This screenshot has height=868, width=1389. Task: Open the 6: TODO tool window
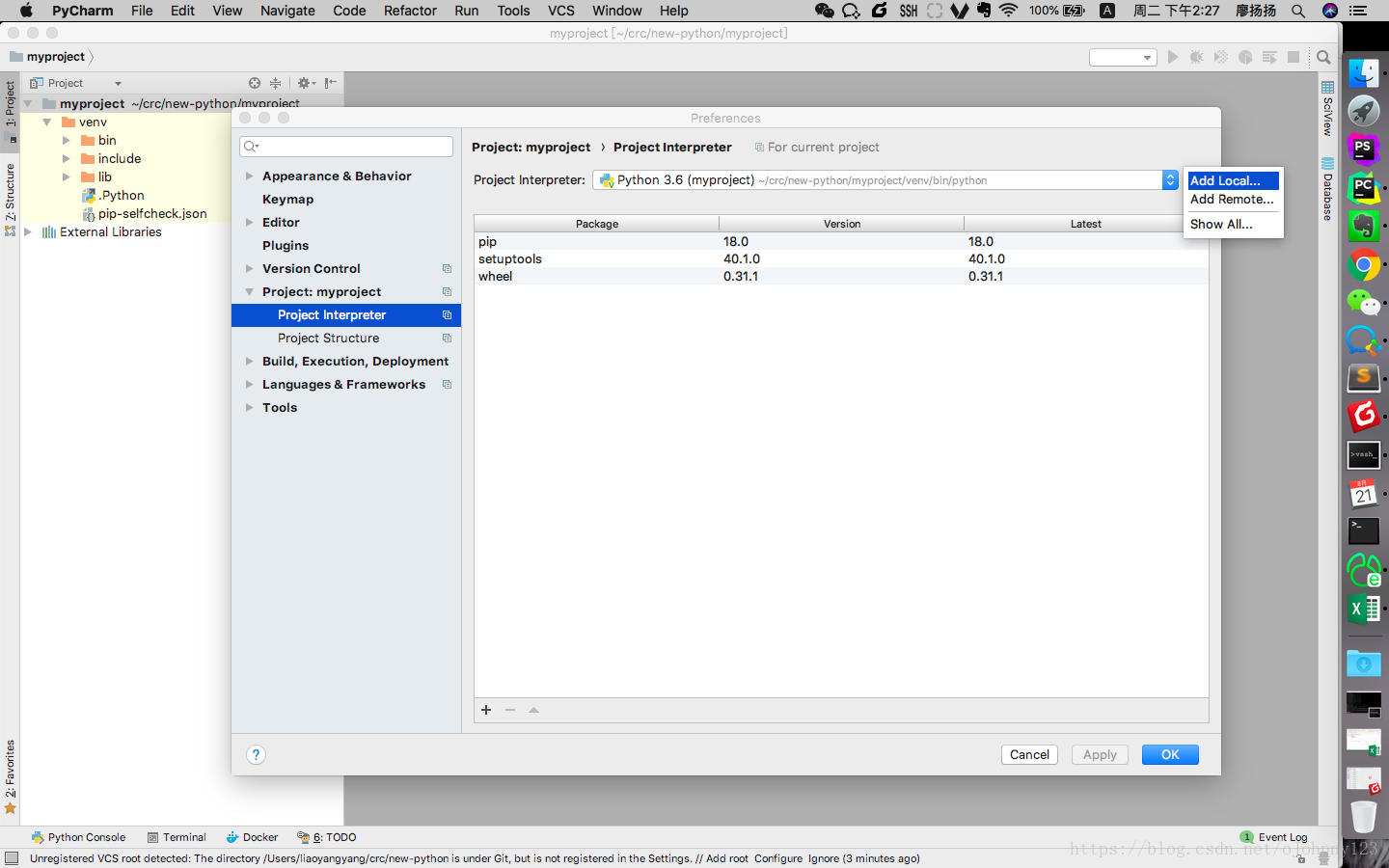click(x=327, y=837)
